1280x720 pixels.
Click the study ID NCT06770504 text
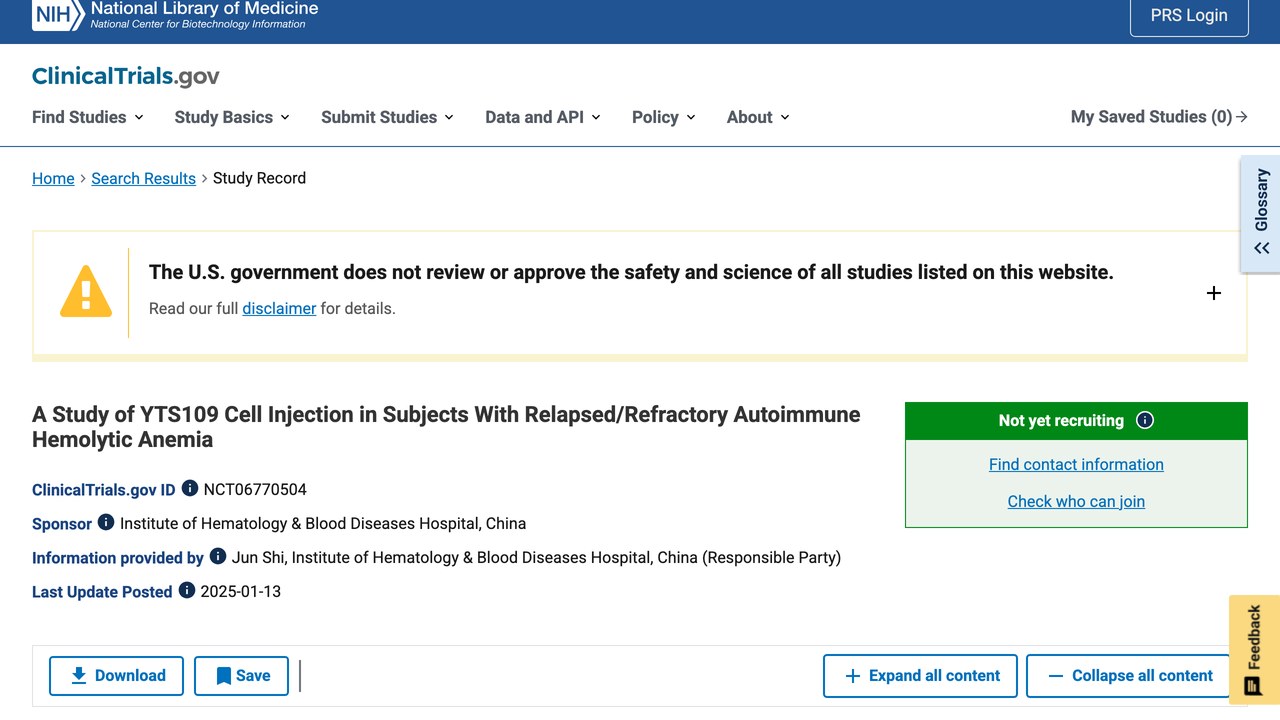pyautogui.click(x=255, y=489)
